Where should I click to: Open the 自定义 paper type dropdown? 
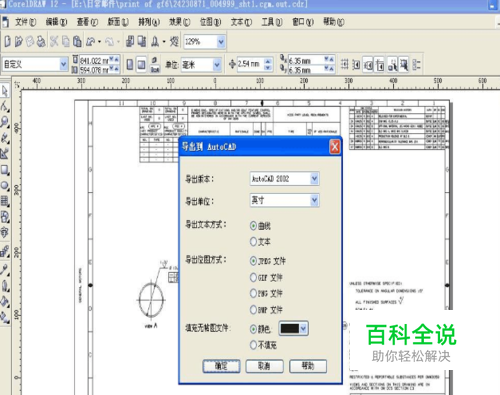(64, 64)
